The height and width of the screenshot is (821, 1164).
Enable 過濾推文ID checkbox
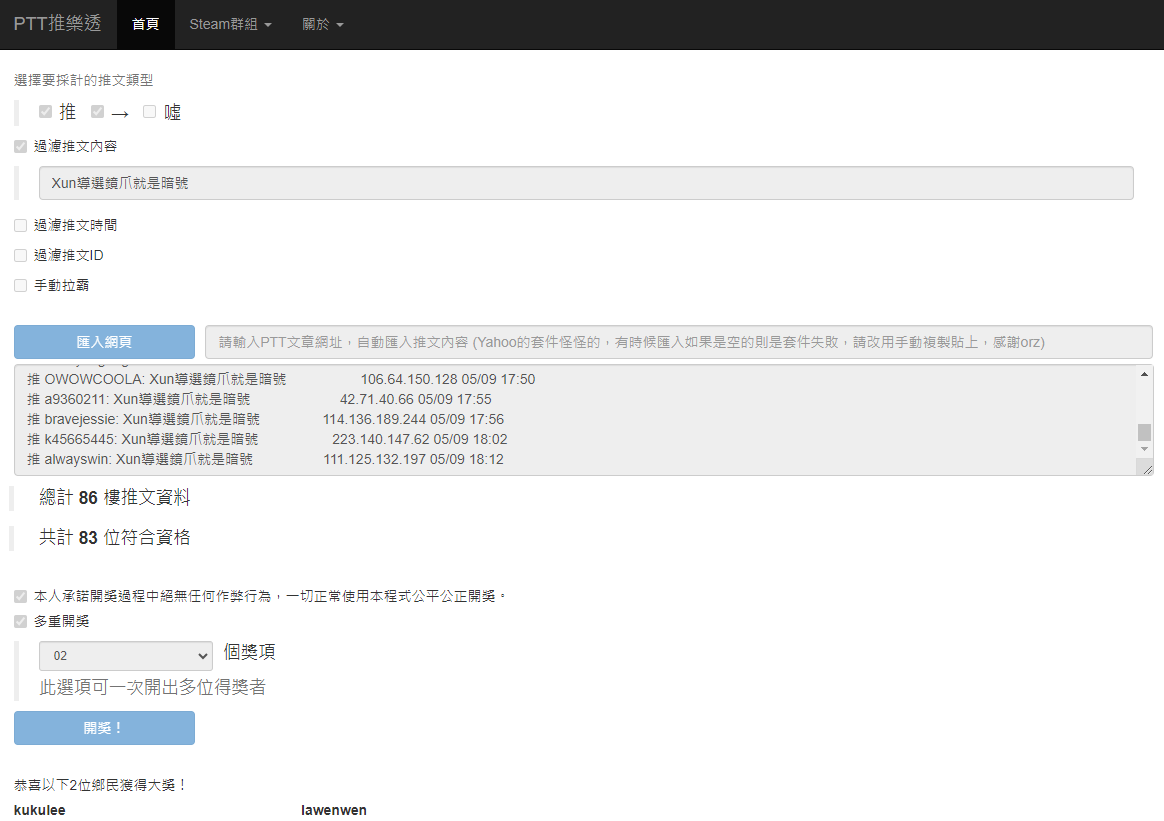coord(21,255)
